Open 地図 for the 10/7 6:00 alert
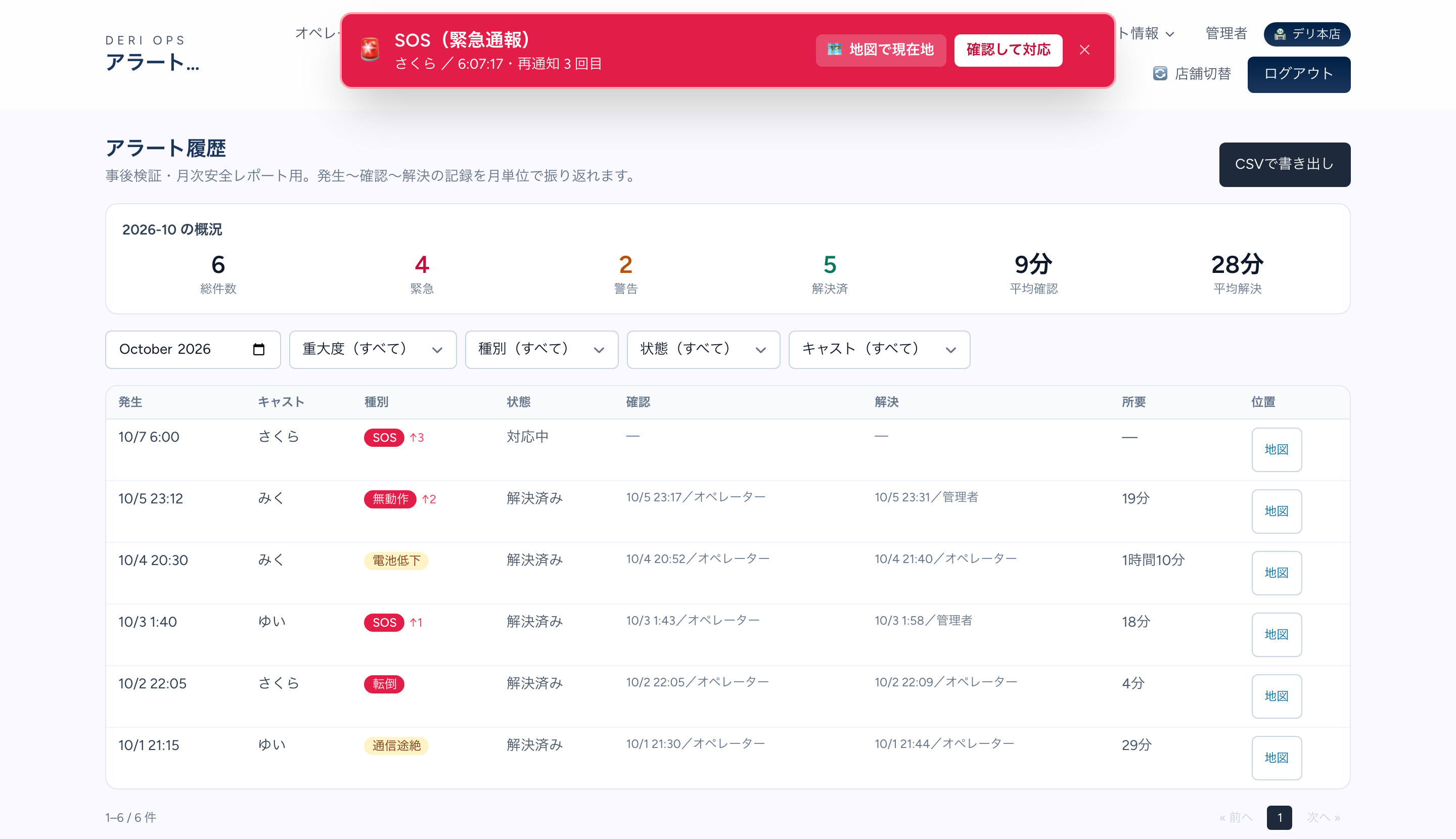The width and height of the screenshot is (1456, 839). click(1276, 449)
